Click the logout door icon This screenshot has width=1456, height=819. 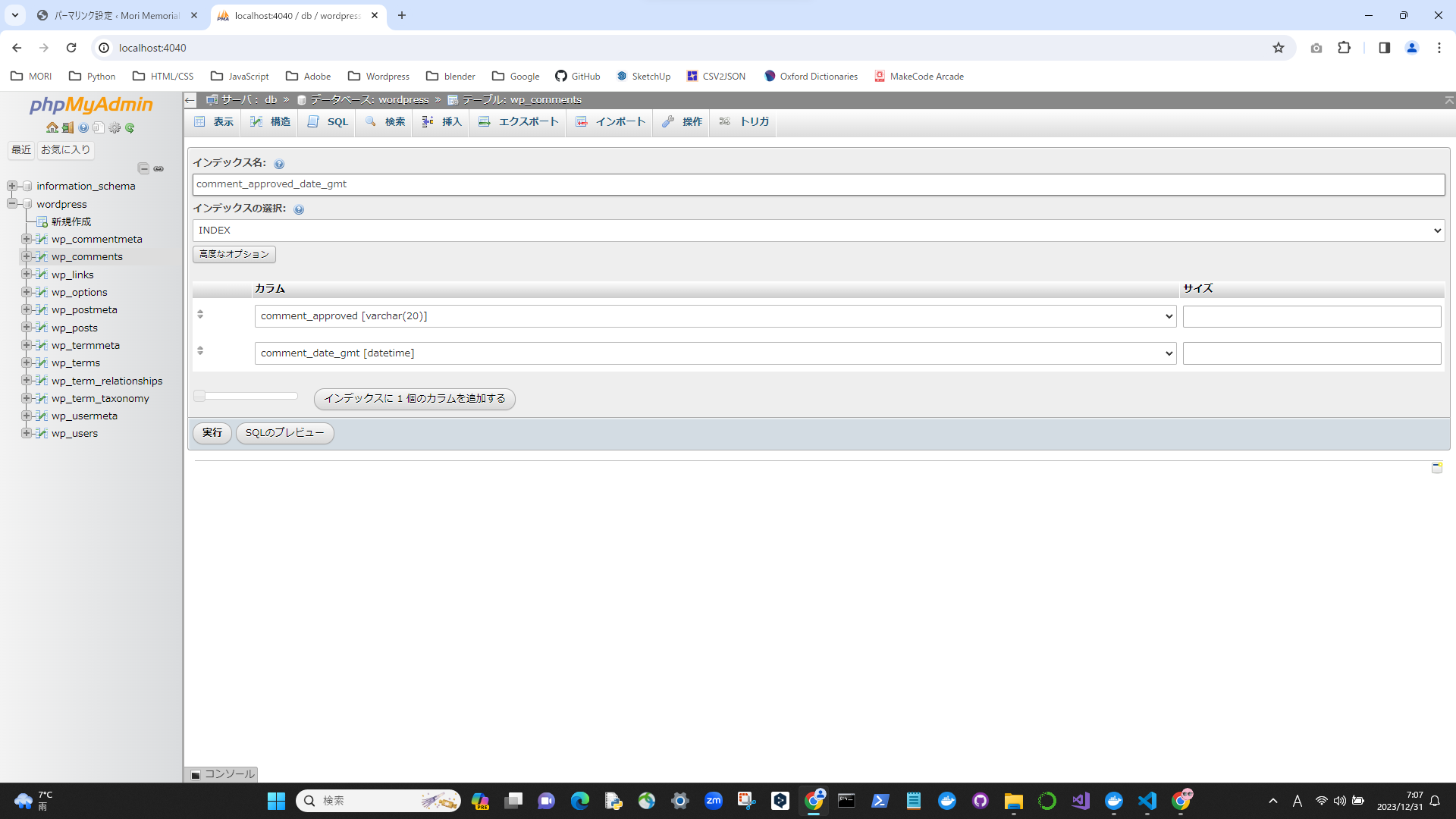[67, 127]
